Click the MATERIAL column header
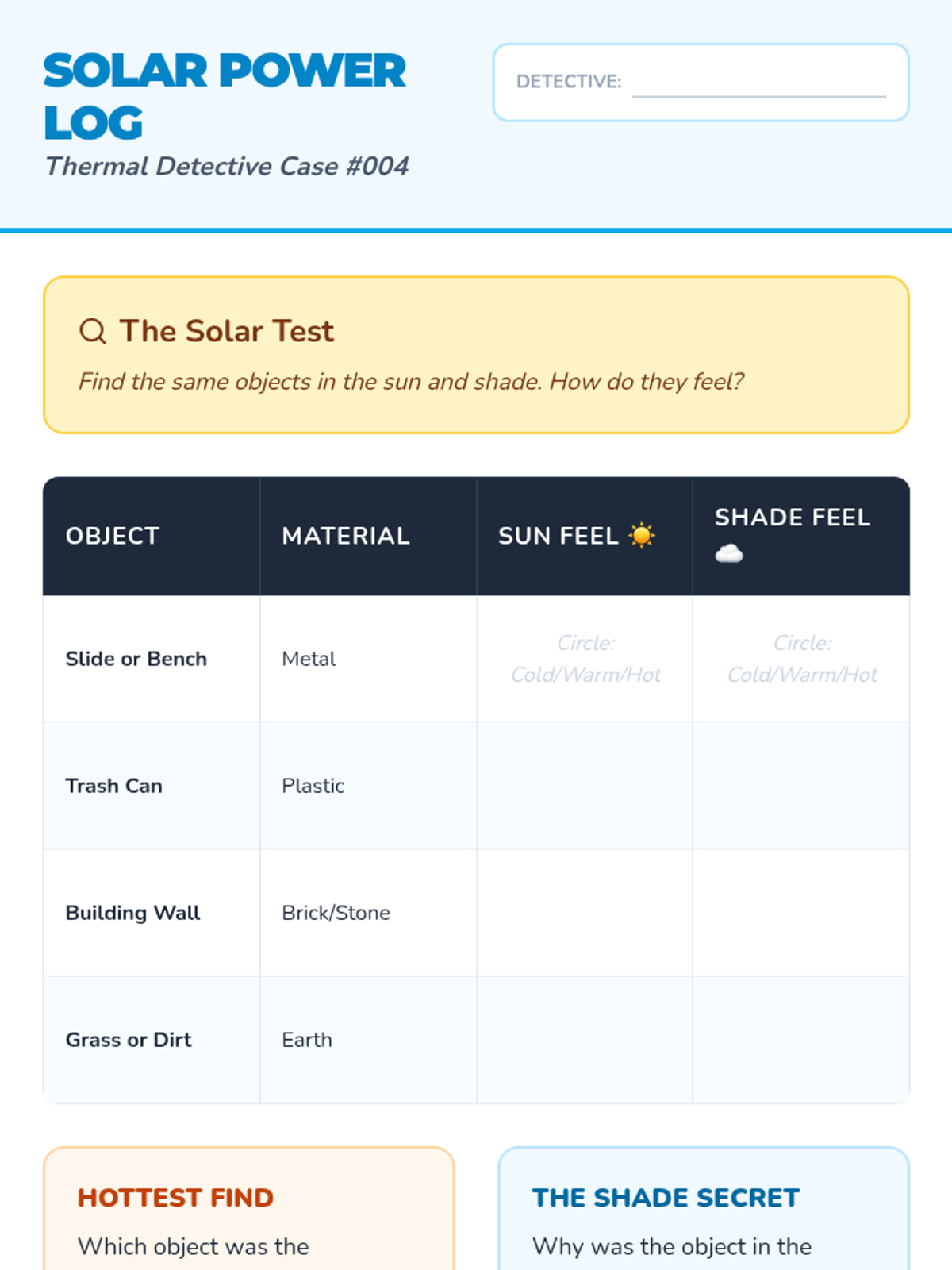 tap(346, 536)
